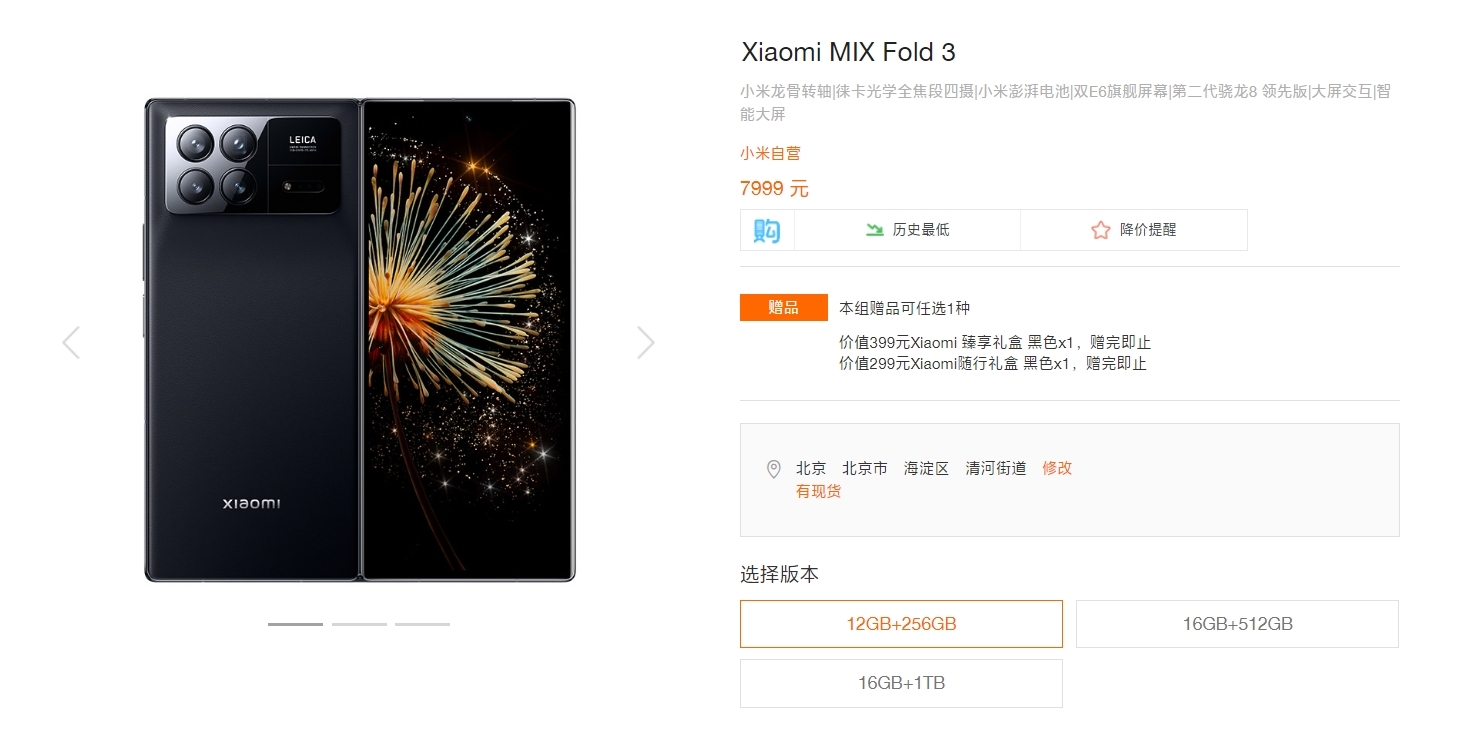Image resolution: width=1465 pixels, height=733 pixels.
Task: Click the blue shopping assistant icon
Action: [767, 230]
